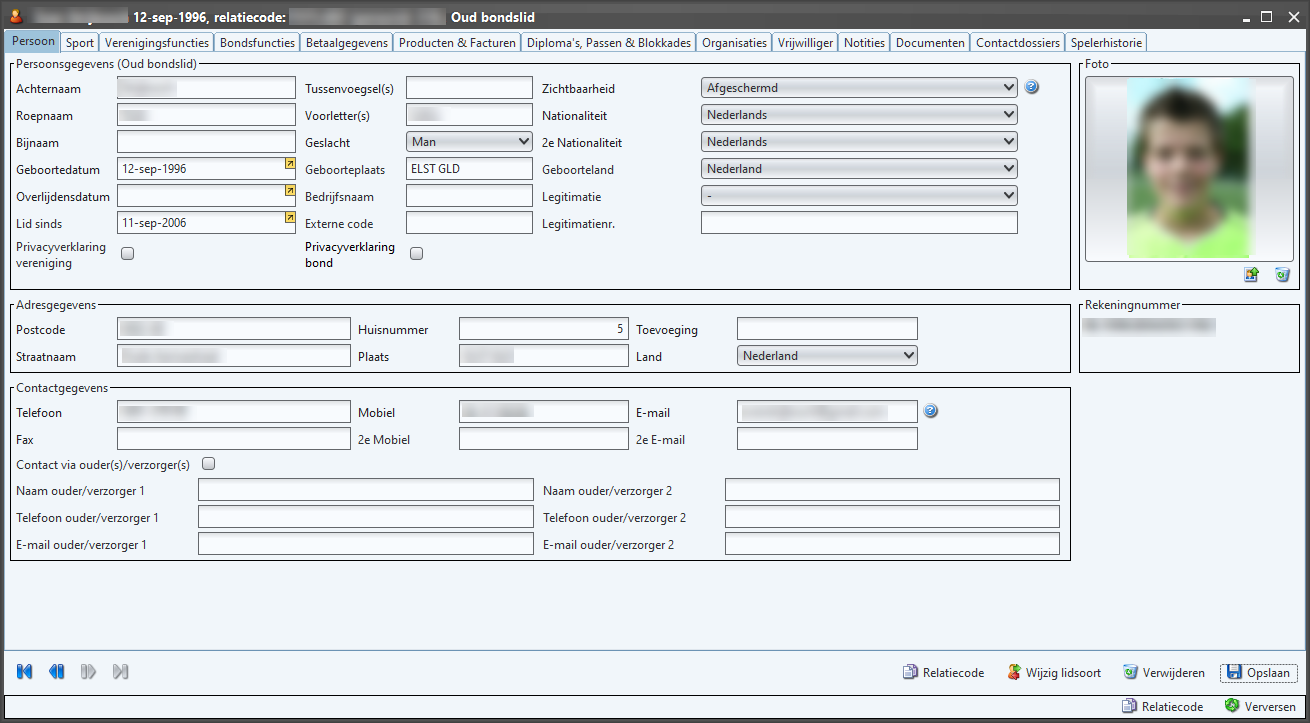
Task: Switch to the Notities tab
Action: 864,43
